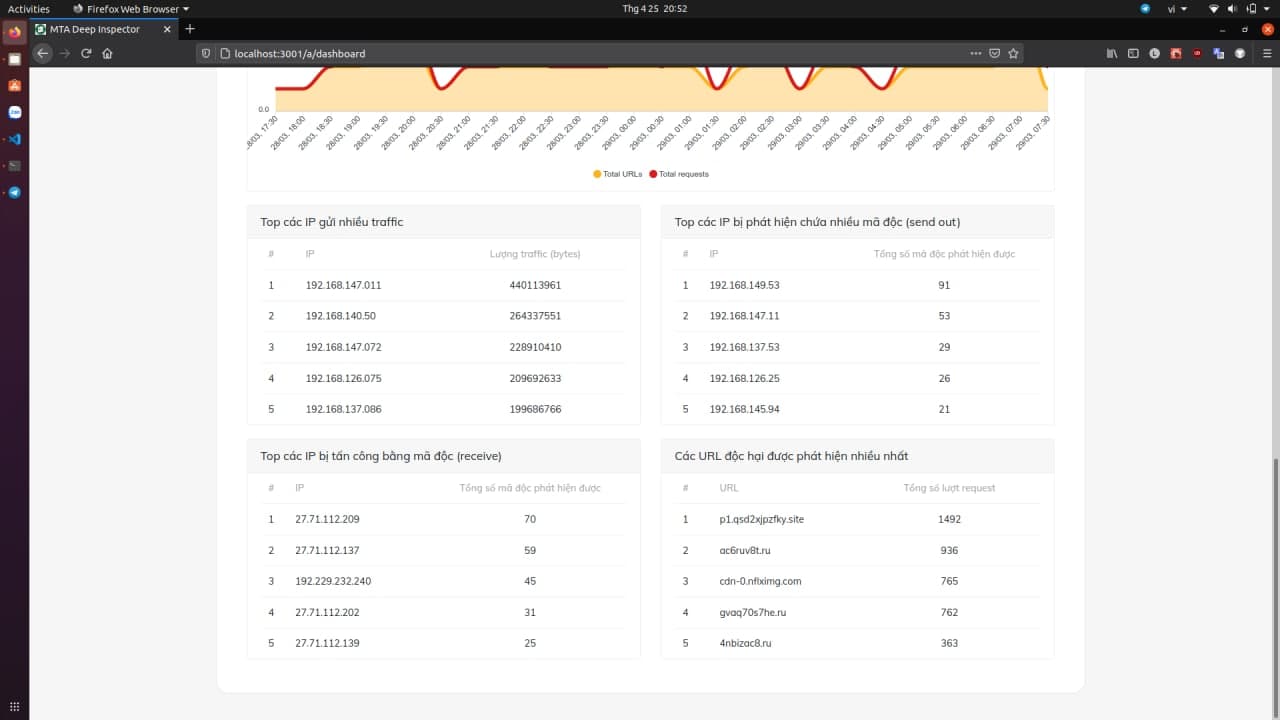Image resolution: width=1280 pixels, height=720 pixels.
Task: Select IP 27.71.112.202
Action: click(x=327, y=612)
